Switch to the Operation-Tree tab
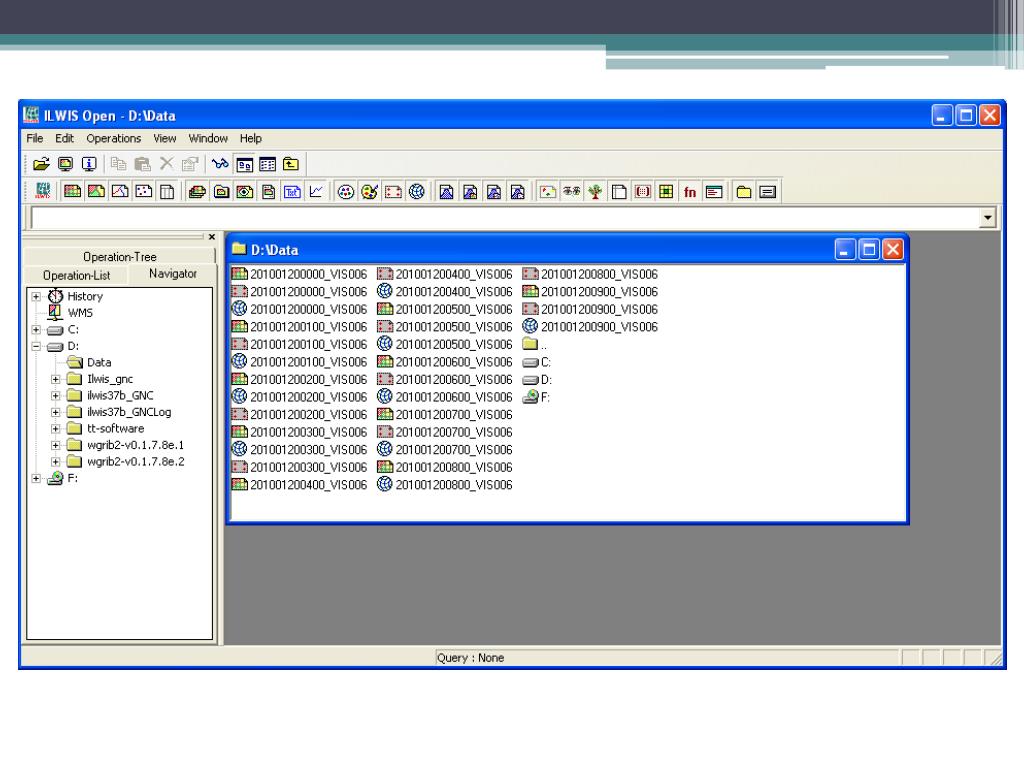Image resolution: width=1024 pixels, height=768 pixels. tap(120, 257)
